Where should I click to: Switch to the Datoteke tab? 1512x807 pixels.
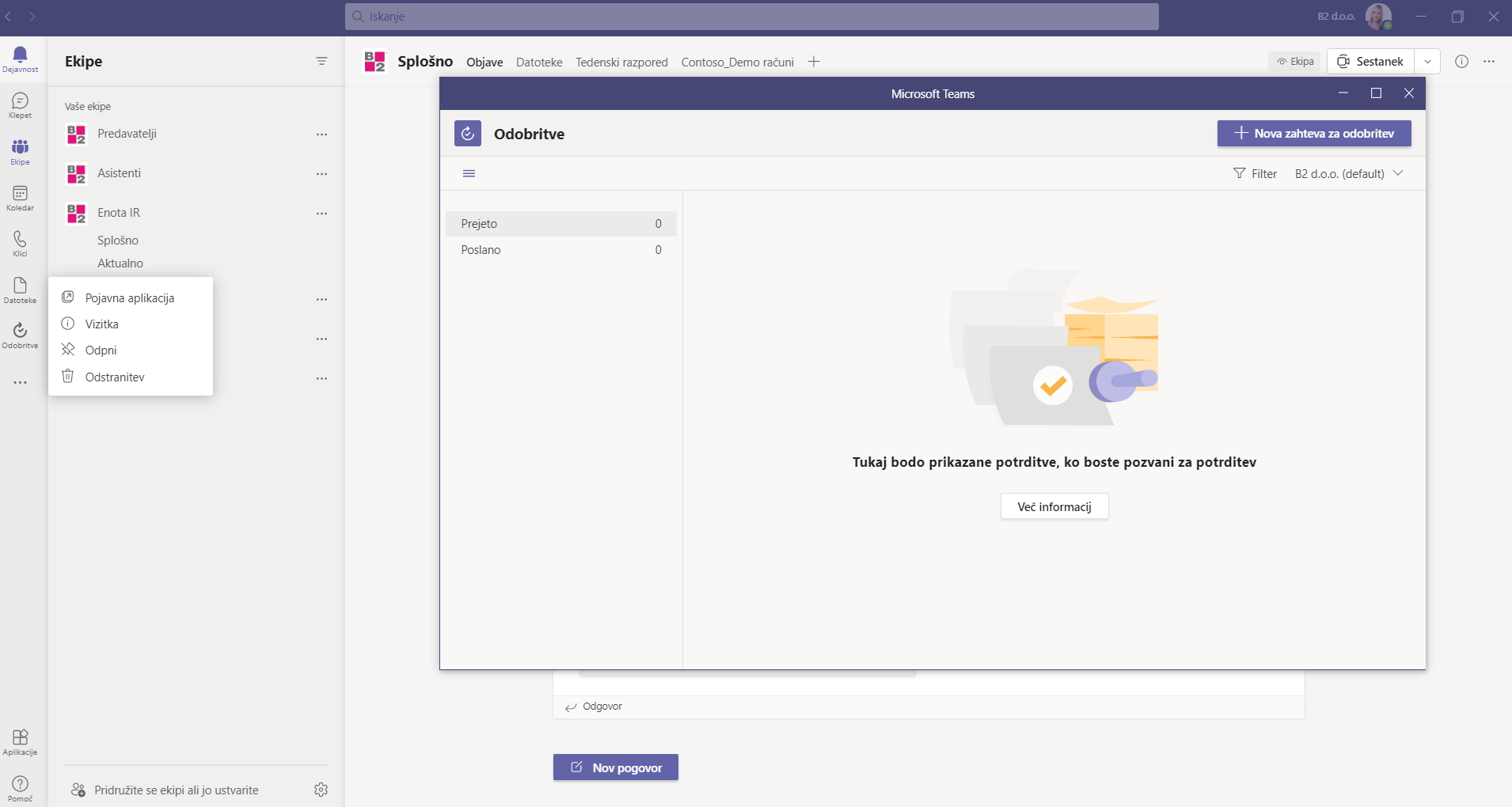click(539, 63)
